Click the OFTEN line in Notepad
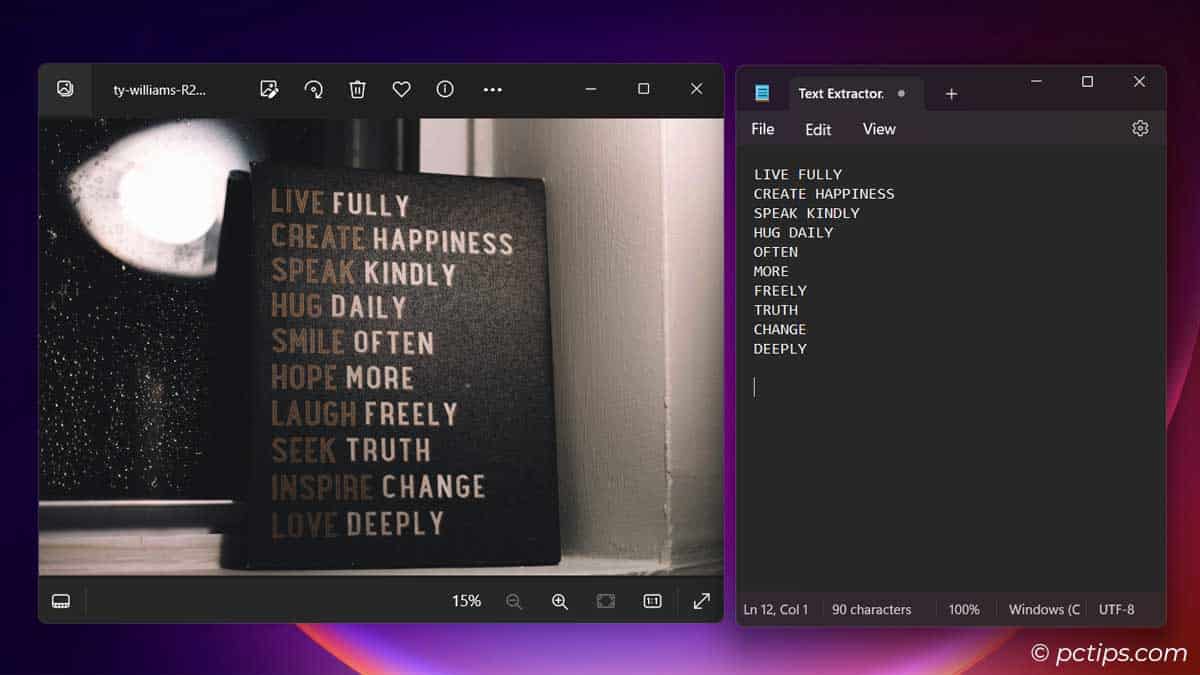Screen dimensions: 1200x675 point(776,252)
